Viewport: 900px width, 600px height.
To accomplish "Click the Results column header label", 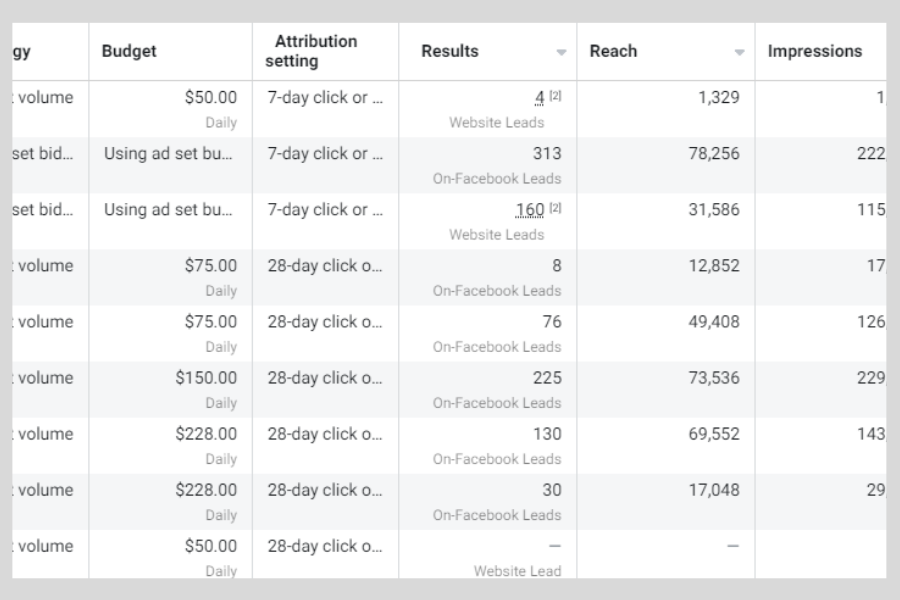I will point(449,51).
